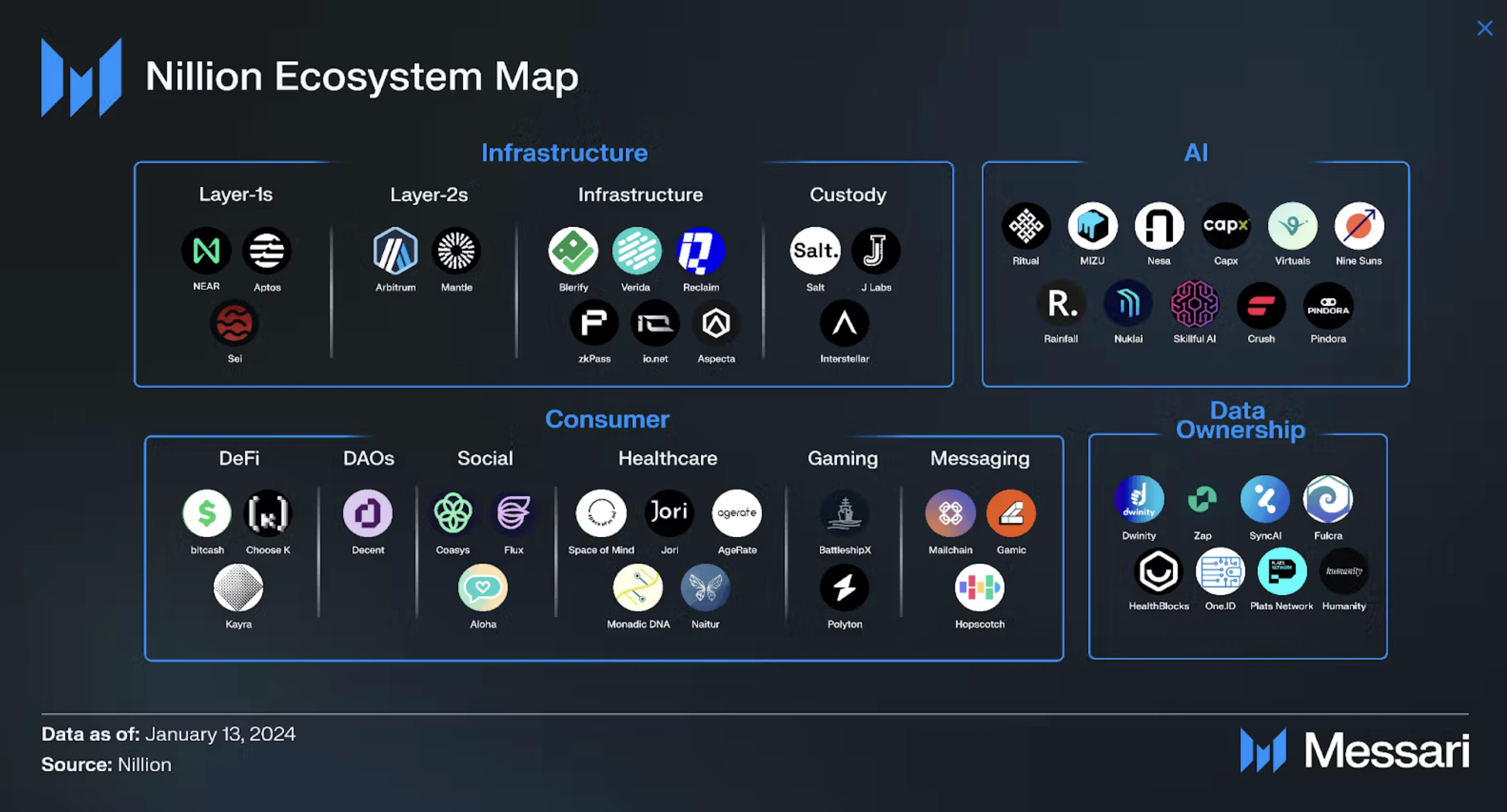Click the Salt custody logo
This screenshot has width=1507, height=812.
click(815, 251)
